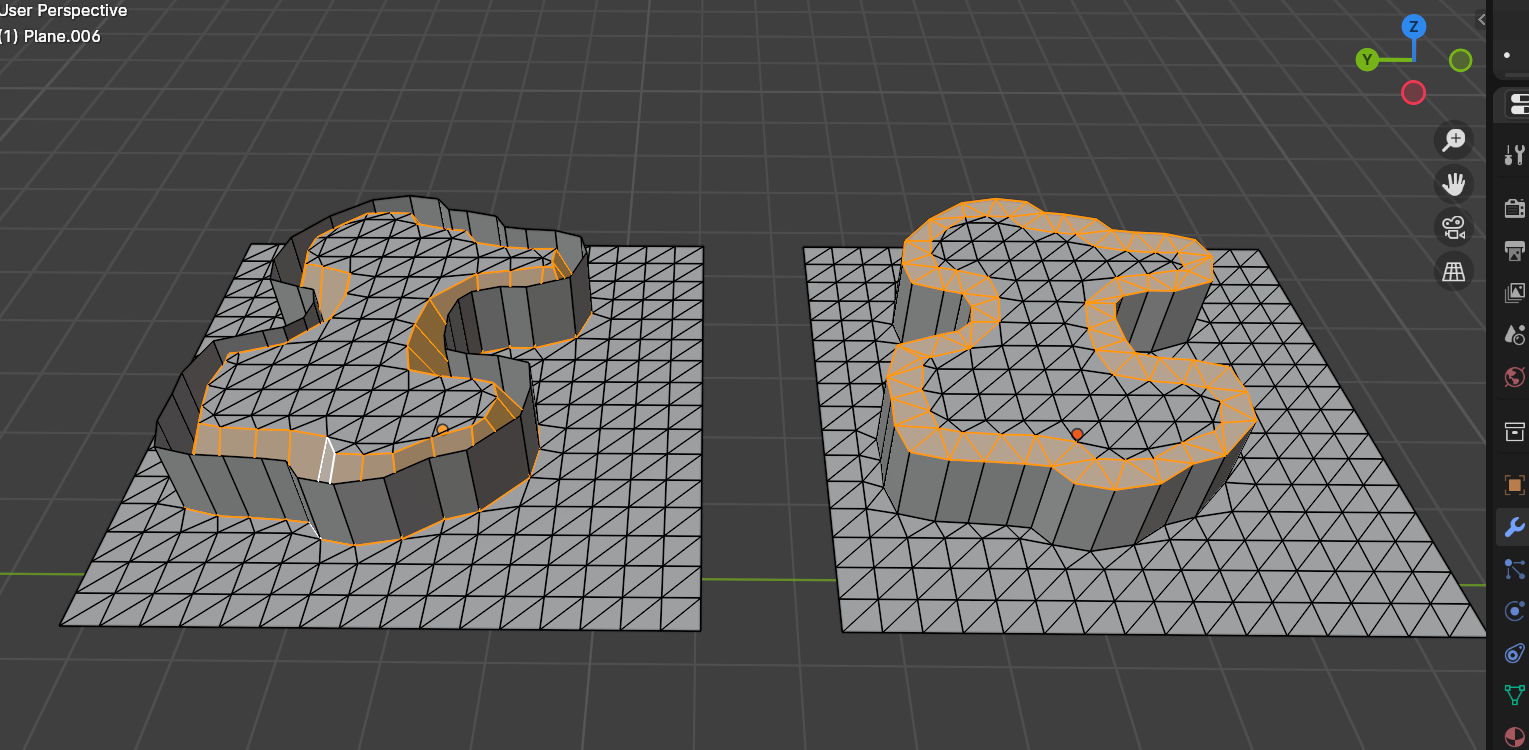Screen dimensions: 1529x750
Task: Open the Modifiers wrench tab
Action: pyautogui.click(x=1514, y=527)
